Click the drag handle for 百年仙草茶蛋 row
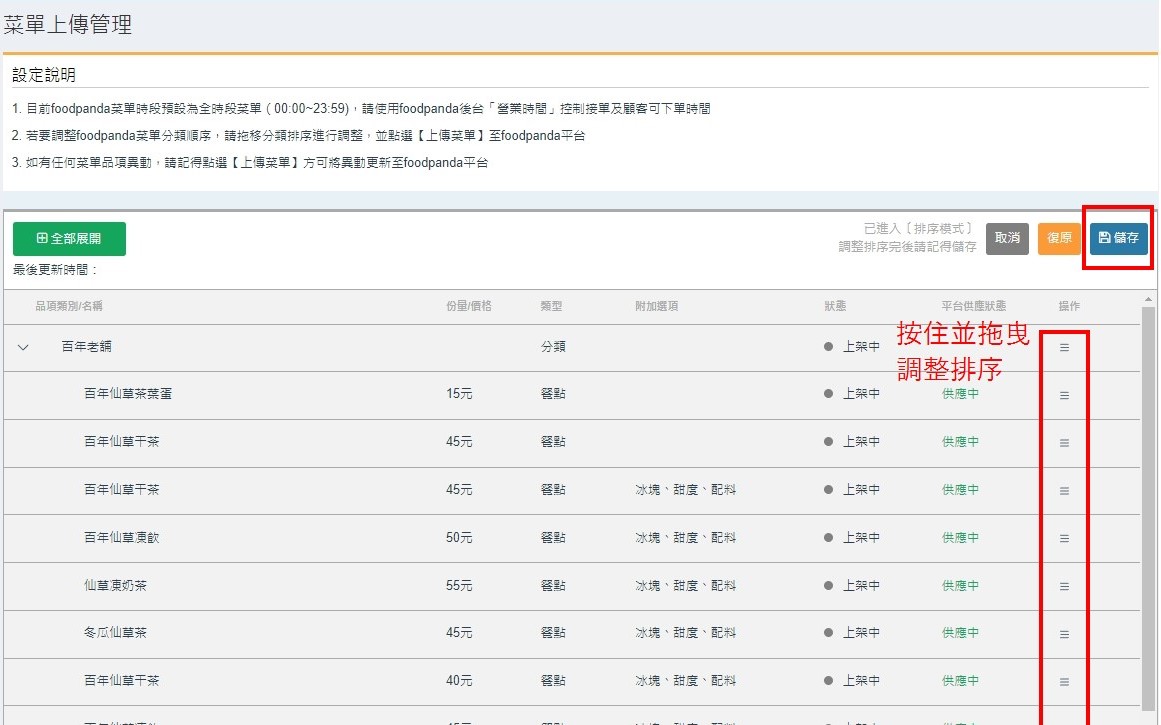 (x=1064, y=395)
